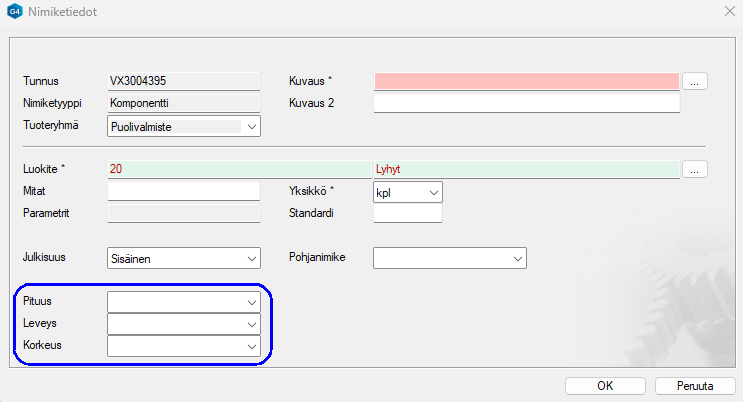Close the Nimiketiedot dialog window
The image size is (743, 402).
point(727,14)
